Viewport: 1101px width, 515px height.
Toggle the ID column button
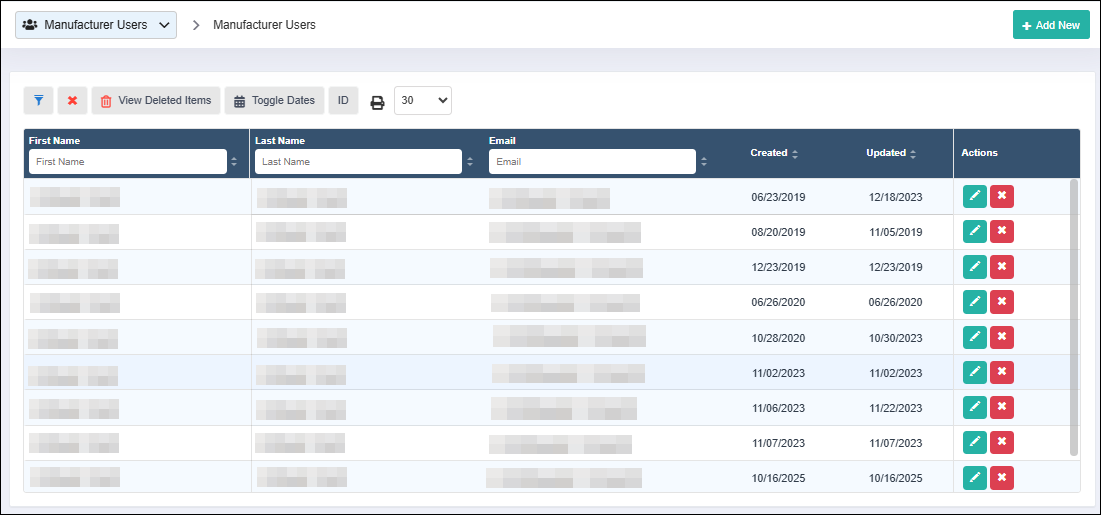click(x=343, y=100)
